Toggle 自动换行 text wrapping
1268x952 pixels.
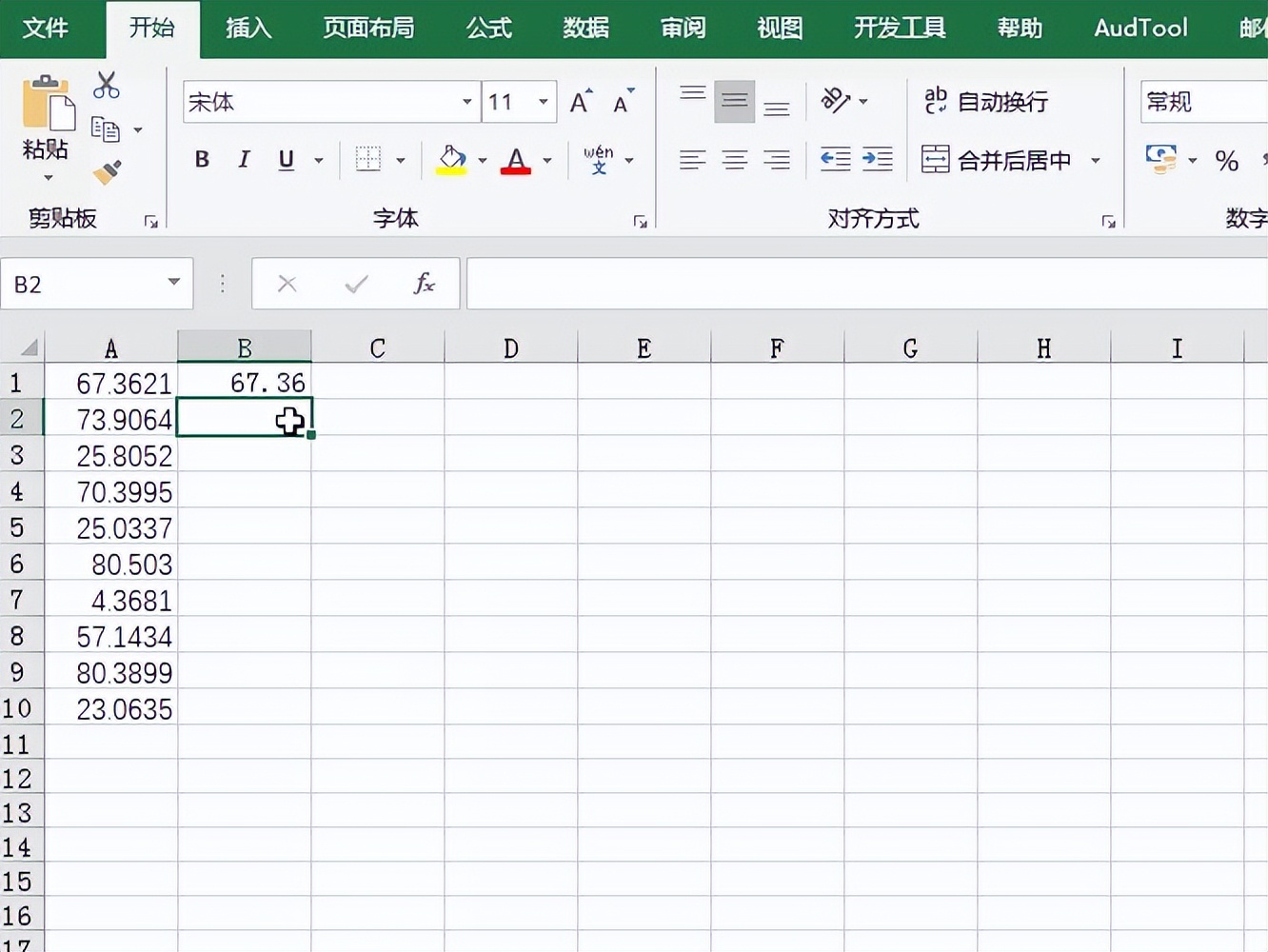coord(987,101)
